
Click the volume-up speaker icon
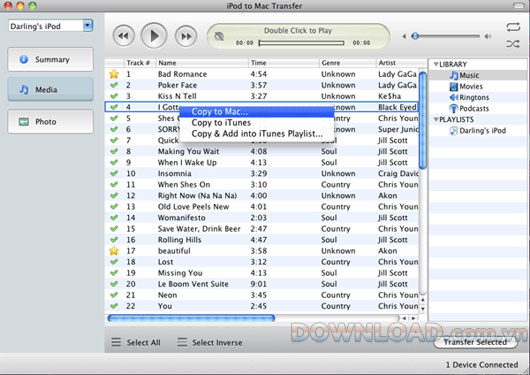487,36
